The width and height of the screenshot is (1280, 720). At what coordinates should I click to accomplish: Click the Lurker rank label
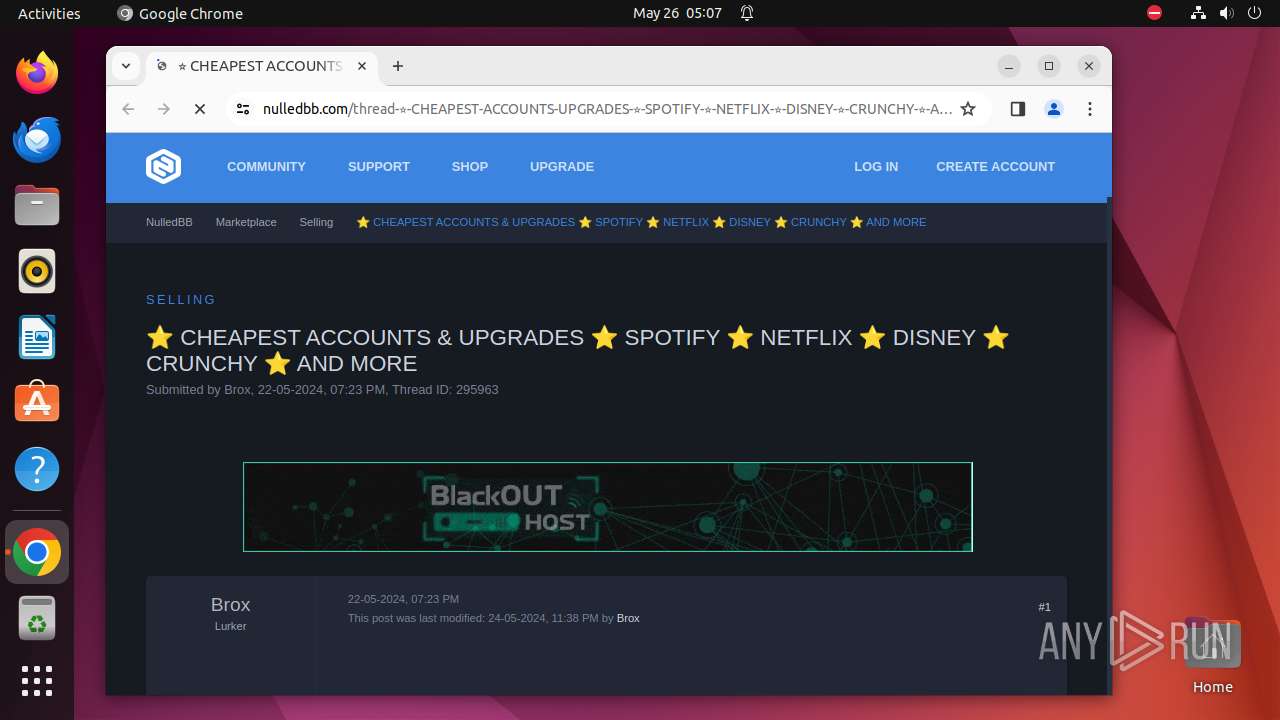(x=230, y=626)
